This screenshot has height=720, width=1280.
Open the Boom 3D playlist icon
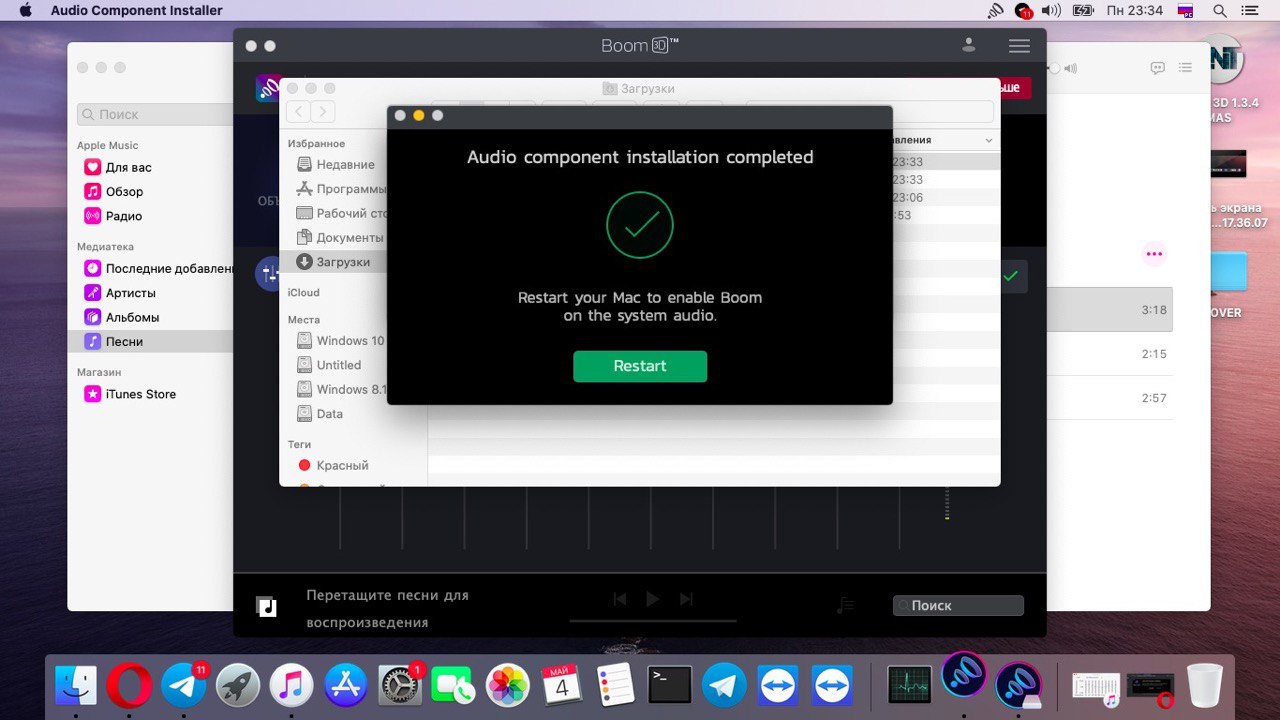point(846,605)
